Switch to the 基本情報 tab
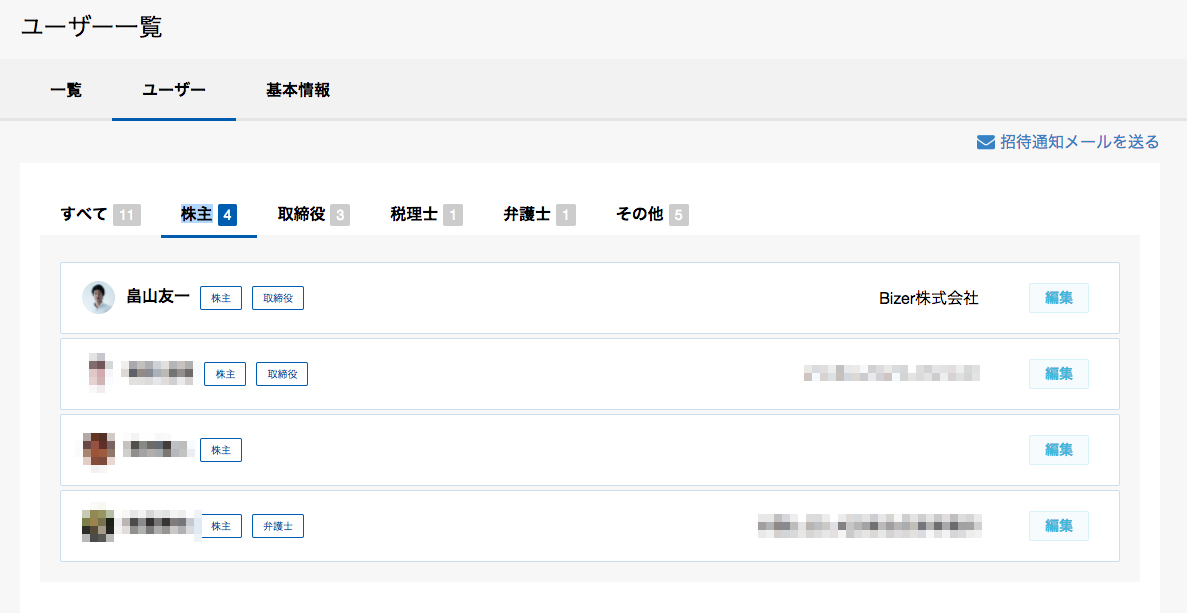This screenshot has width=1187, height=613. coord(298,90)
